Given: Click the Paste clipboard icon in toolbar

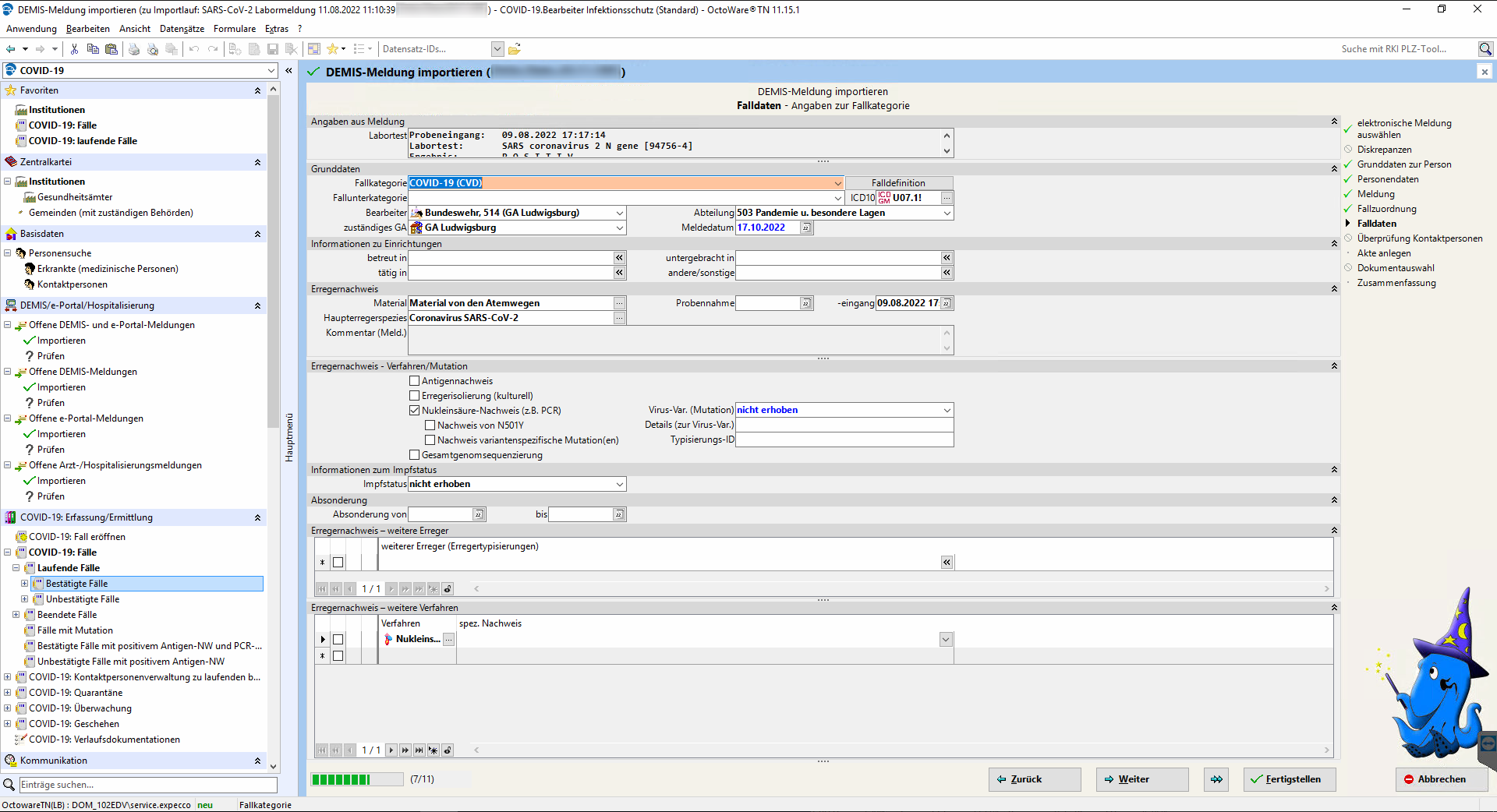Looking at the screenshot, I should pyautogui.click(x=111, y=49).
